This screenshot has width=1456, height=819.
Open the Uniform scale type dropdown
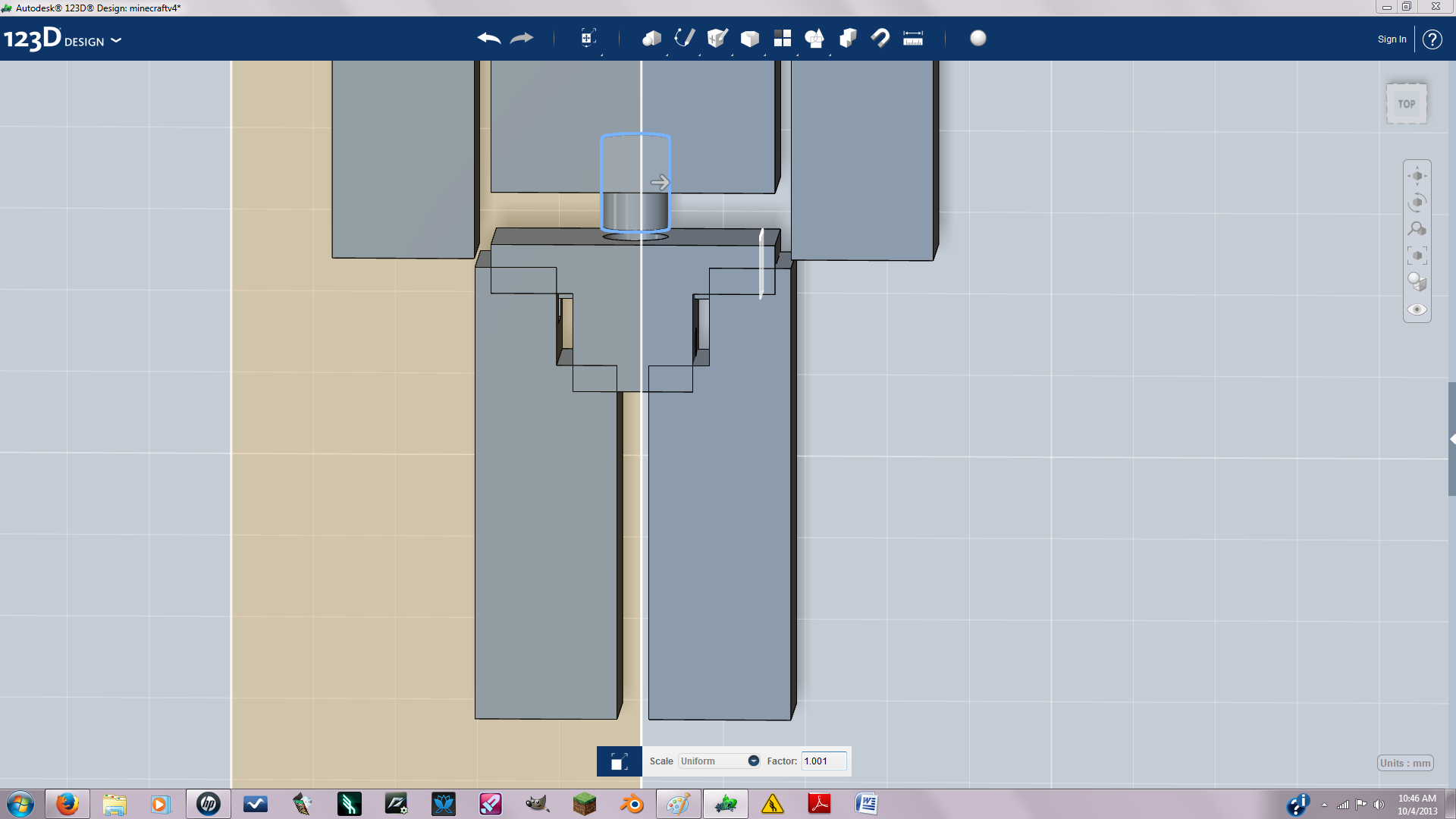[719, 761]
